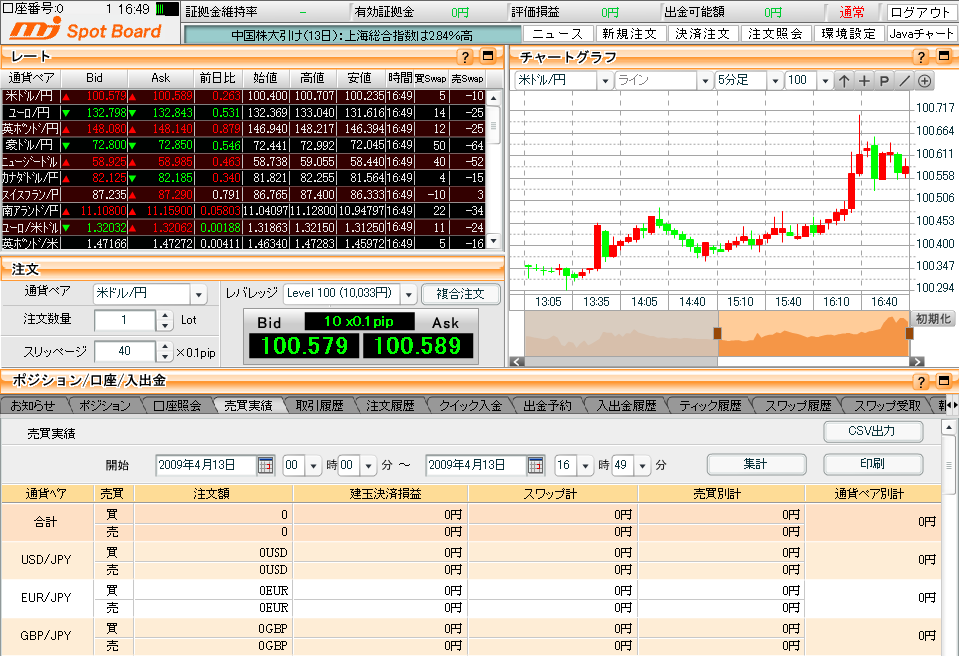Switch to スワップ履歴 tab
959x656 pixels.
pos(798,405)
